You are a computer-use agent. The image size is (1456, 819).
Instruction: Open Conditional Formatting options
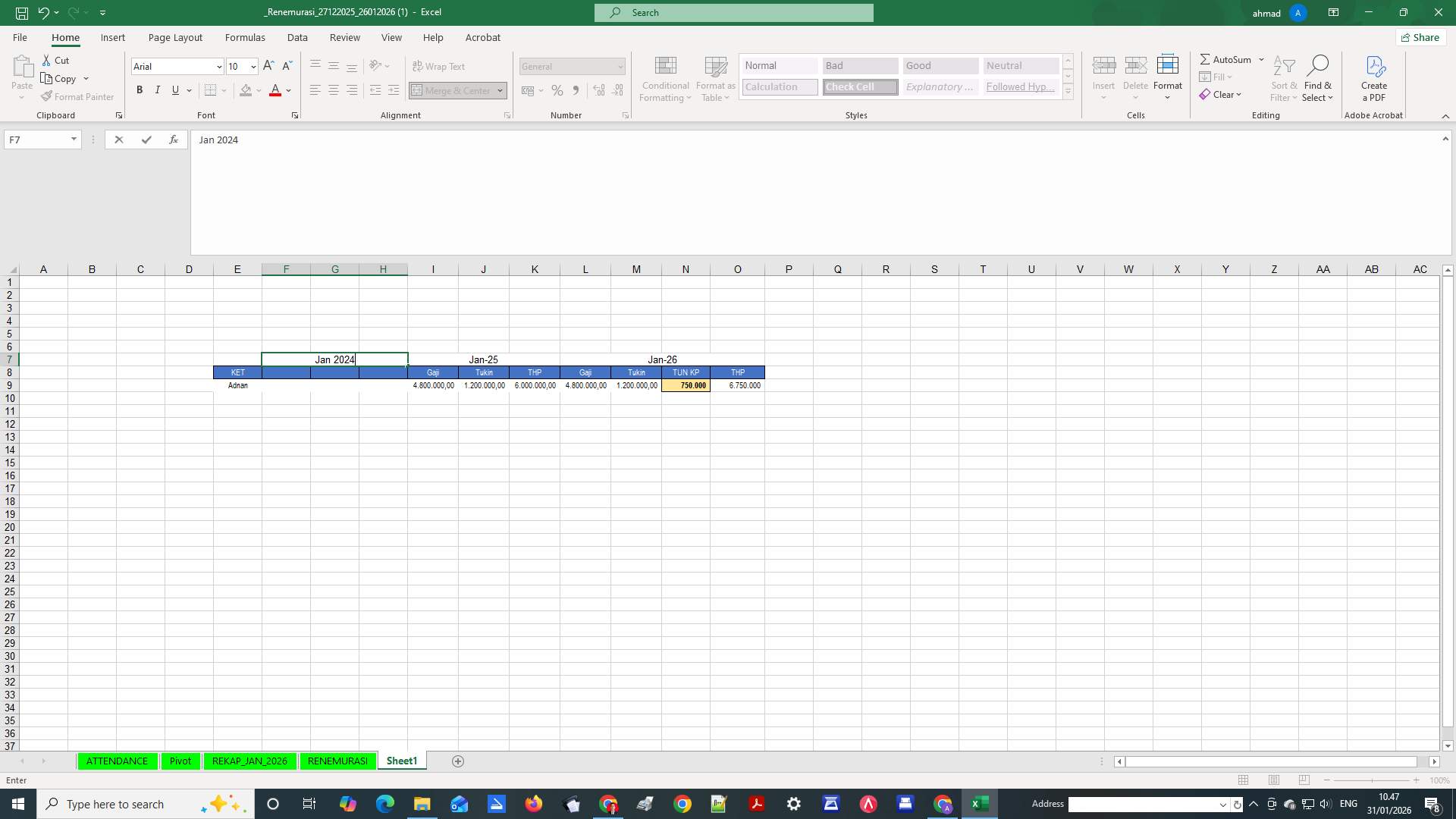pos(665,78)
